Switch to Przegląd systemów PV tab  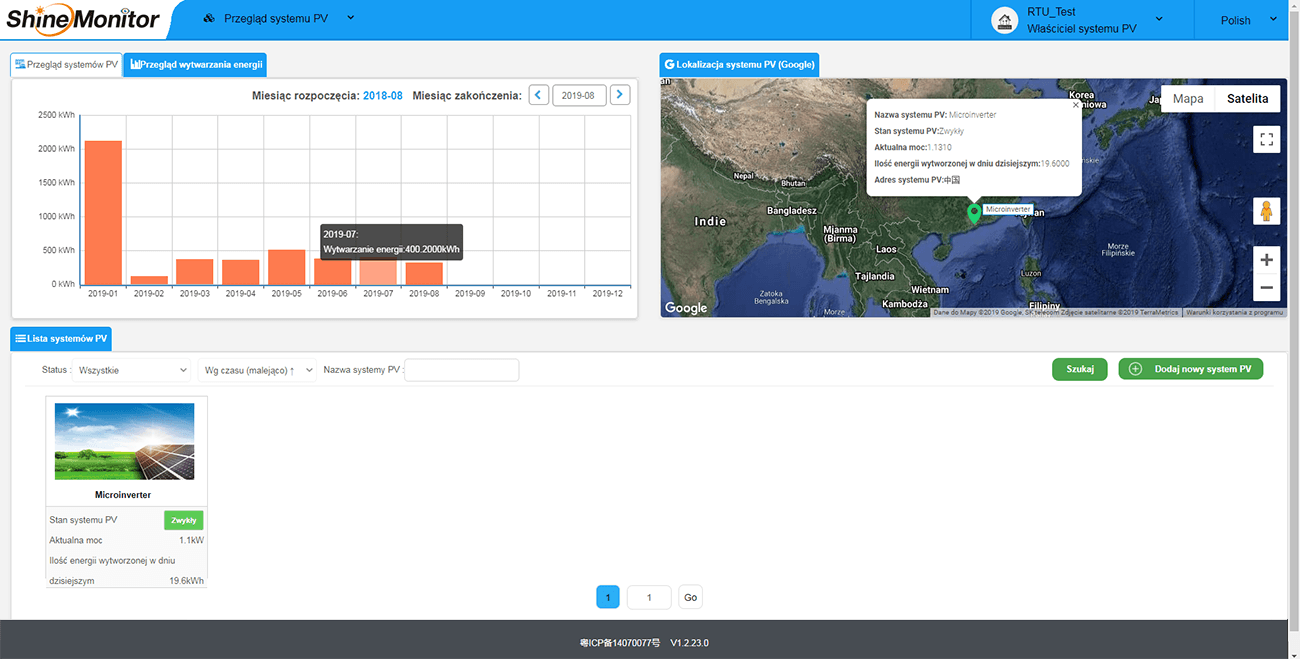coord(66,65)
